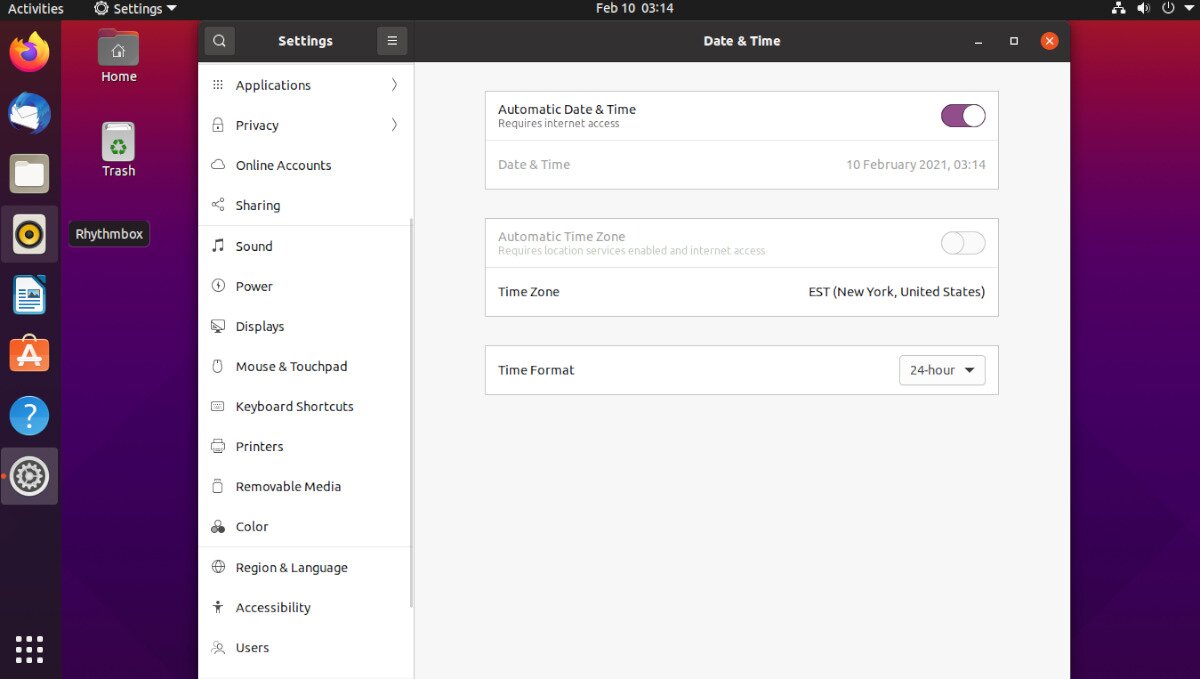The height and width of the screenshot is (679, 1200).
Task: Click Activities in the top-left corner
Action: click(36, 8)
